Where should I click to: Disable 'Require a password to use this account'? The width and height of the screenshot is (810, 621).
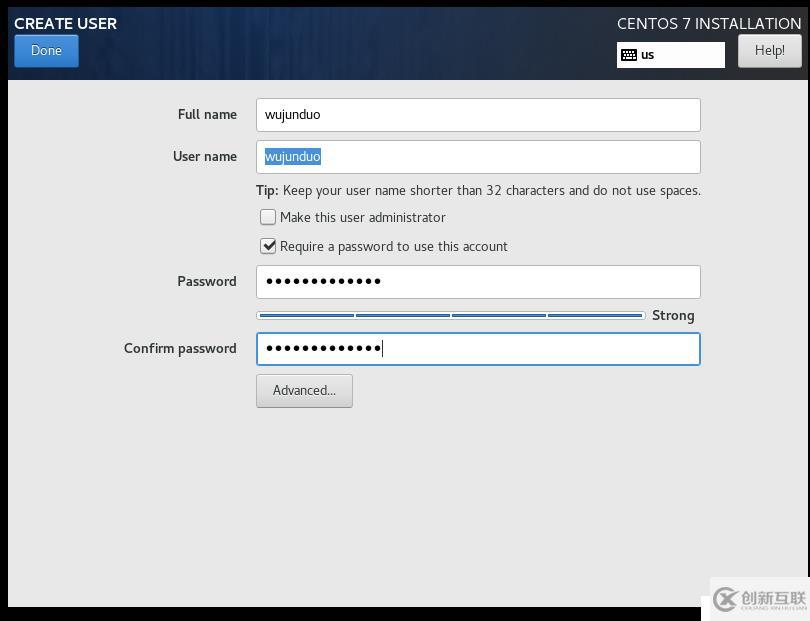point(267,246)
